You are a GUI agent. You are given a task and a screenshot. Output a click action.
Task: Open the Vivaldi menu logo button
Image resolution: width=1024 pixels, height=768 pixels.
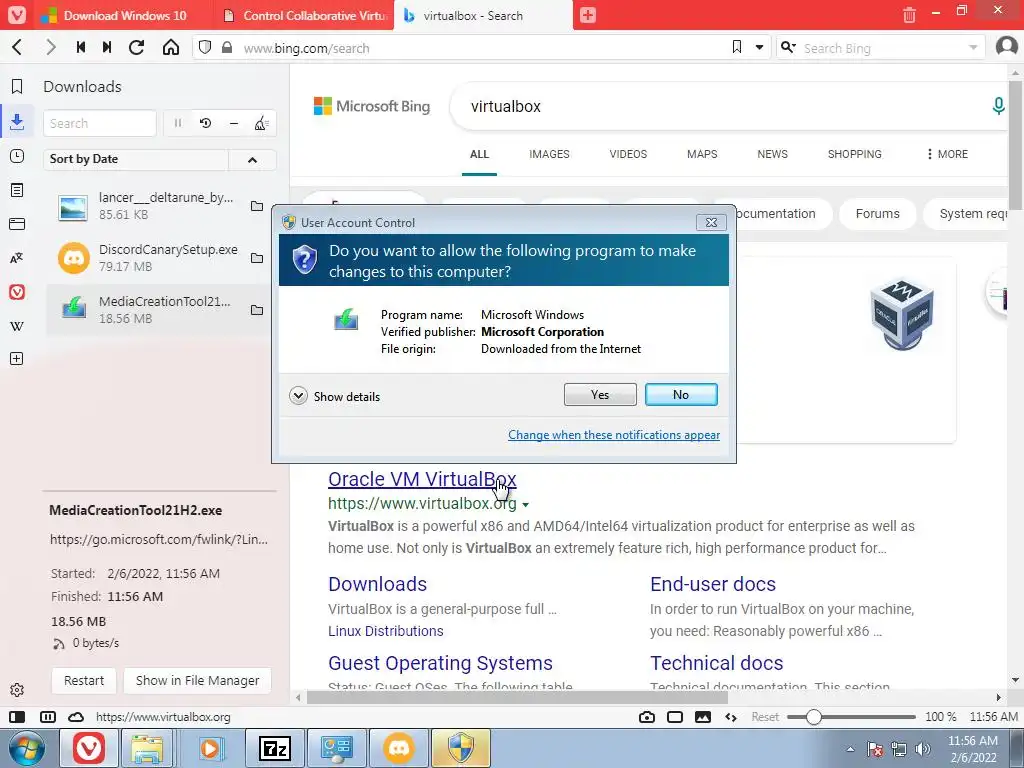coord(16,15)
